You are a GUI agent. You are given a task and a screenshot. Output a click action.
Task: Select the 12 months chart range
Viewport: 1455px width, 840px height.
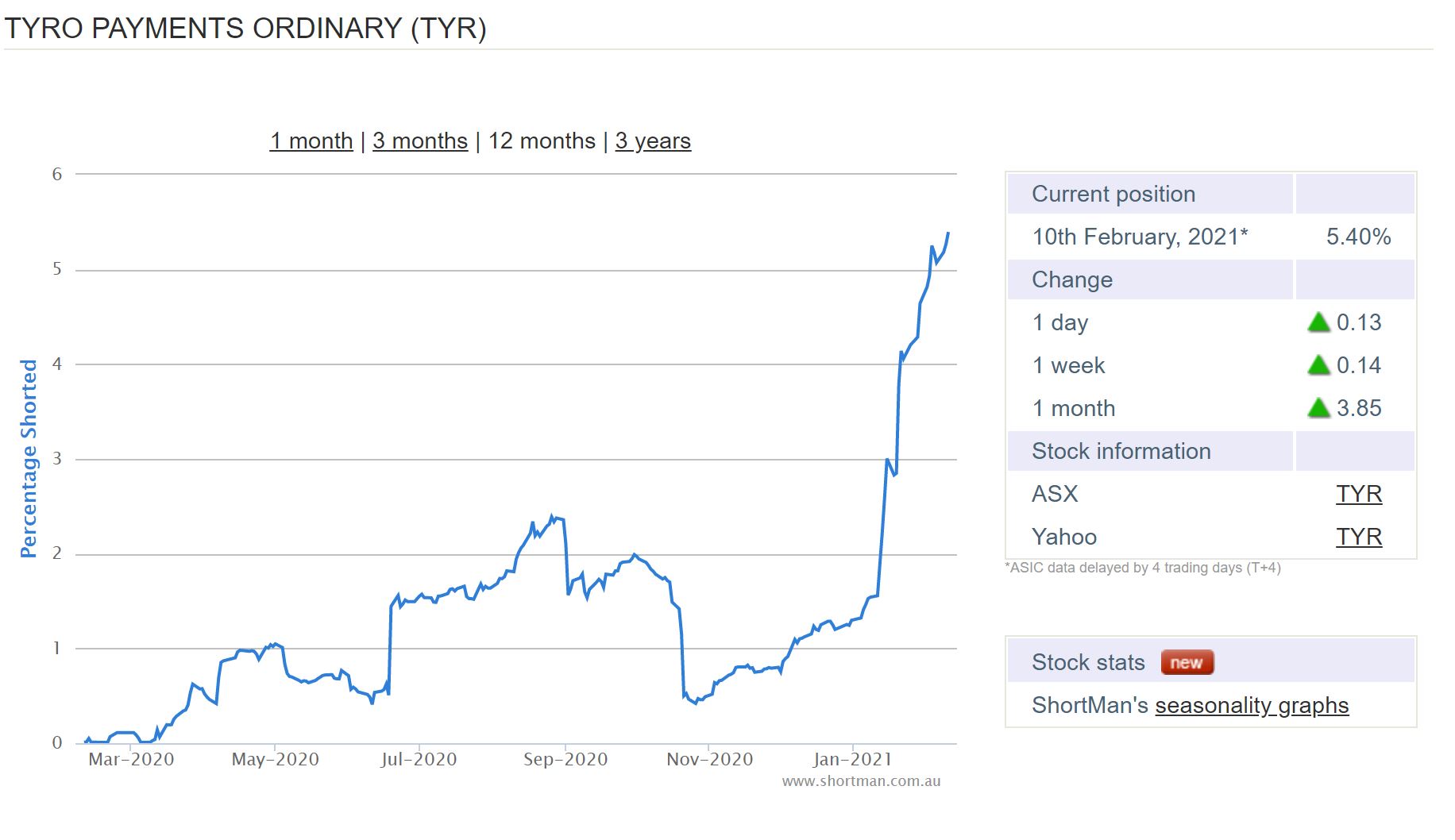point(542,141)
